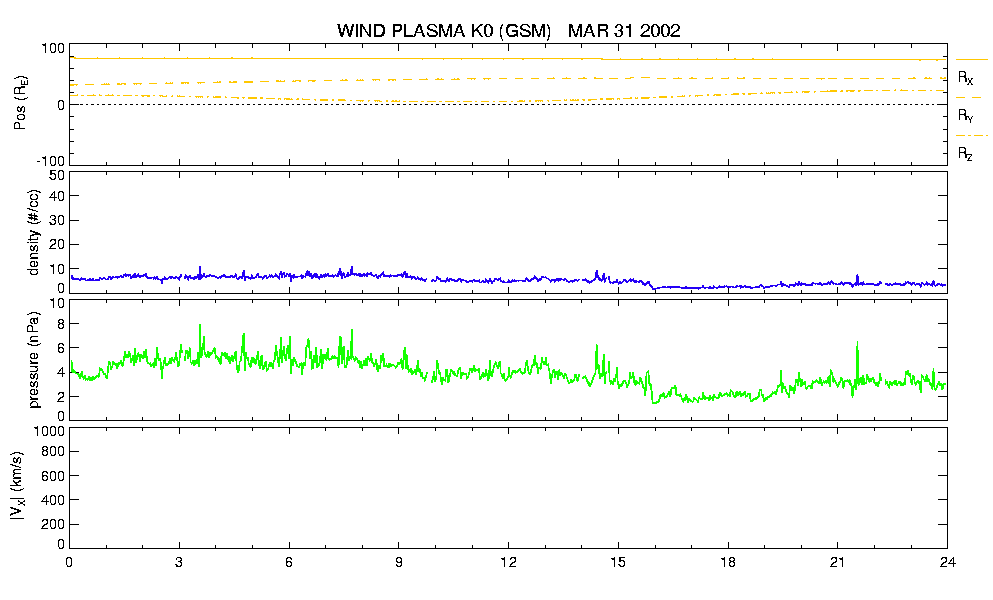Image resolution: width=993 pixels, height=600 pixels.
Task: Click the x-axis tick label 6
Action: pyautogui.click(x=289, y=562)
